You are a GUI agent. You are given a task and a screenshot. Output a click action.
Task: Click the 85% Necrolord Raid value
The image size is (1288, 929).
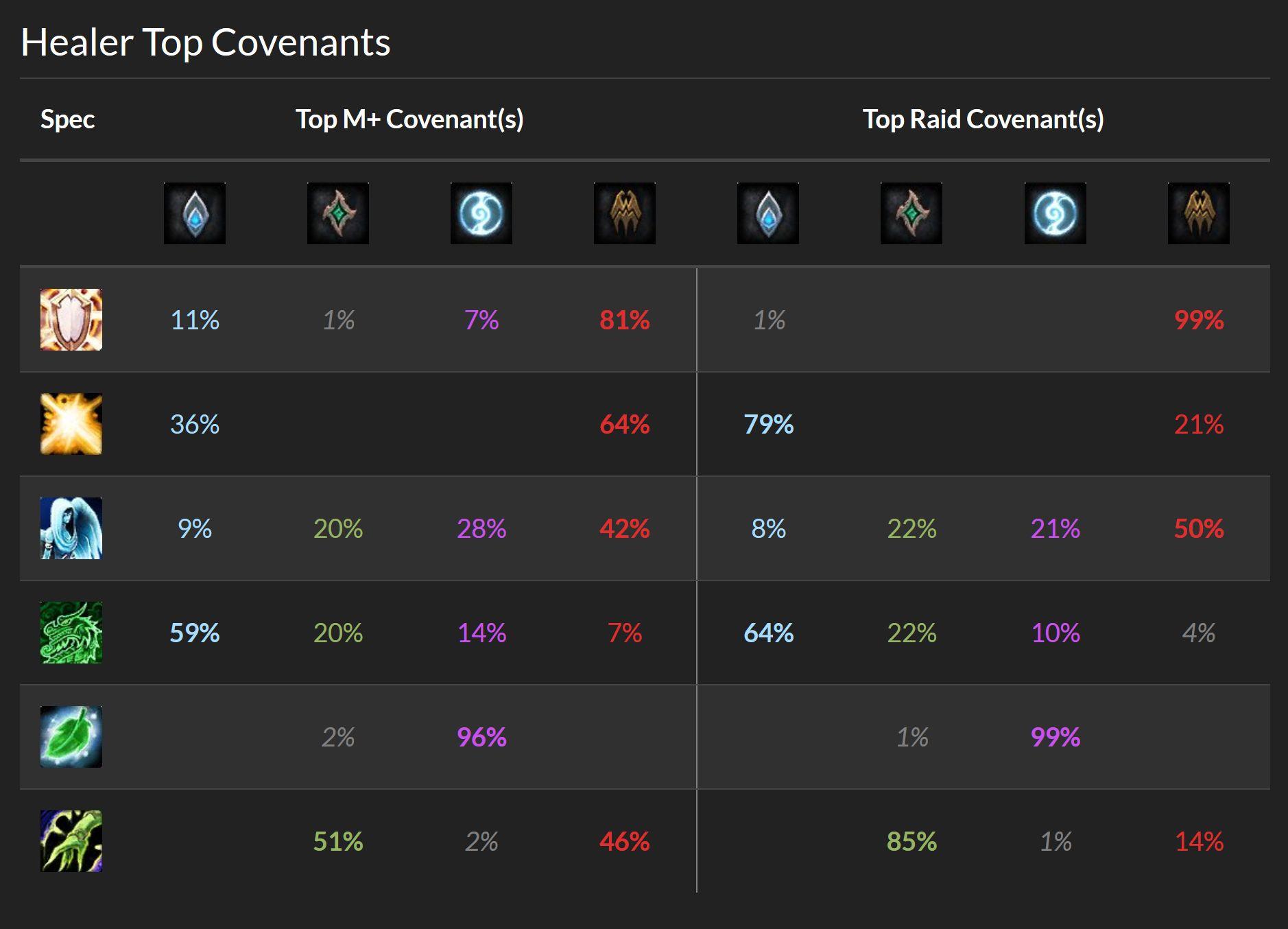[911, 842]
